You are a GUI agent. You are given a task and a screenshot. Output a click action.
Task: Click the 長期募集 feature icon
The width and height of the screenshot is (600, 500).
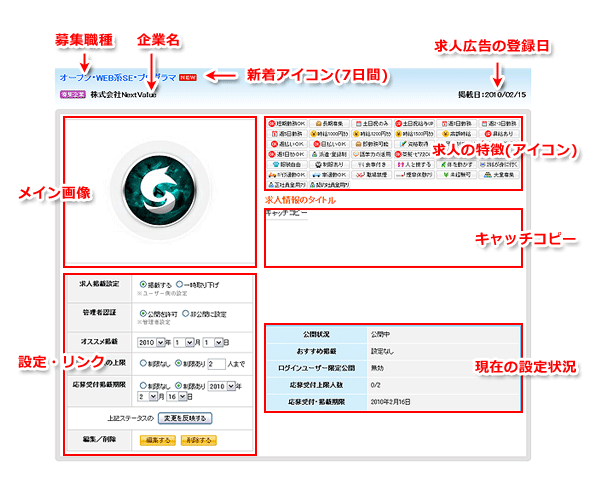click(x=330, y=124)
